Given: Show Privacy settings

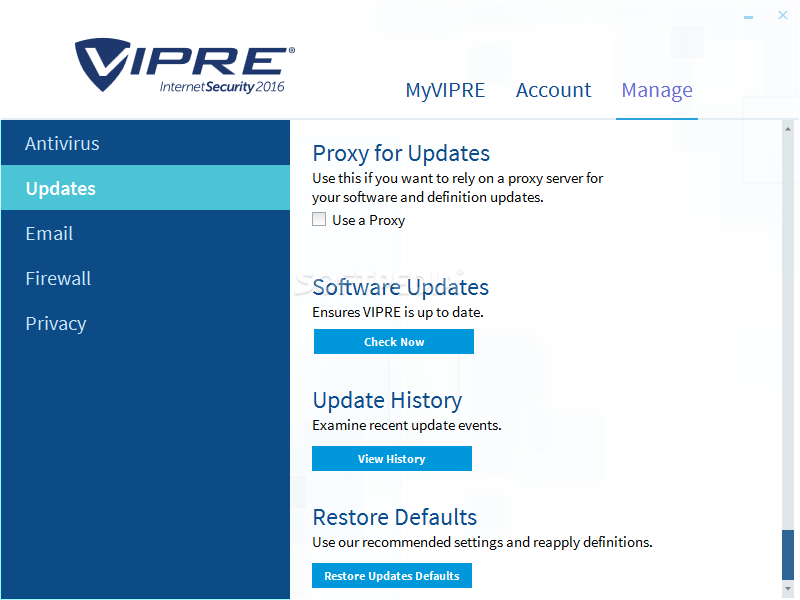Looking at the screenshot, I should tap(145, 323).
